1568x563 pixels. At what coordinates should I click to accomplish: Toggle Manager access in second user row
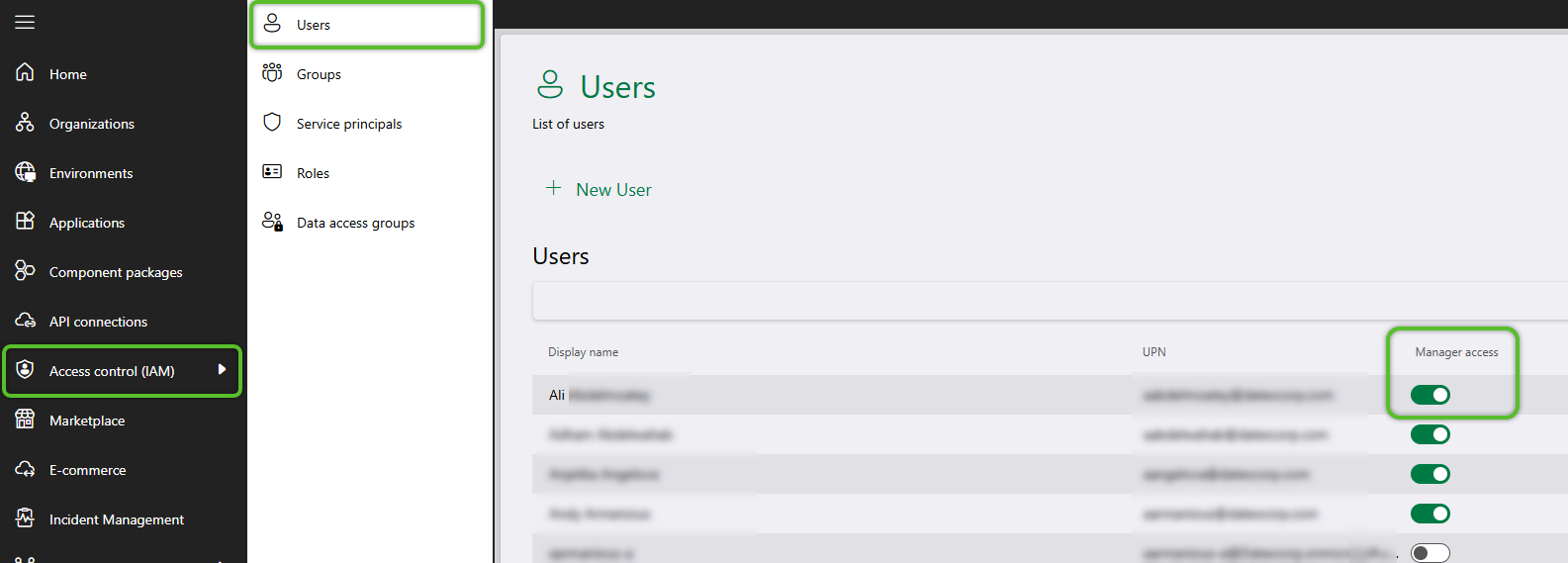[x=1430, y=434]
